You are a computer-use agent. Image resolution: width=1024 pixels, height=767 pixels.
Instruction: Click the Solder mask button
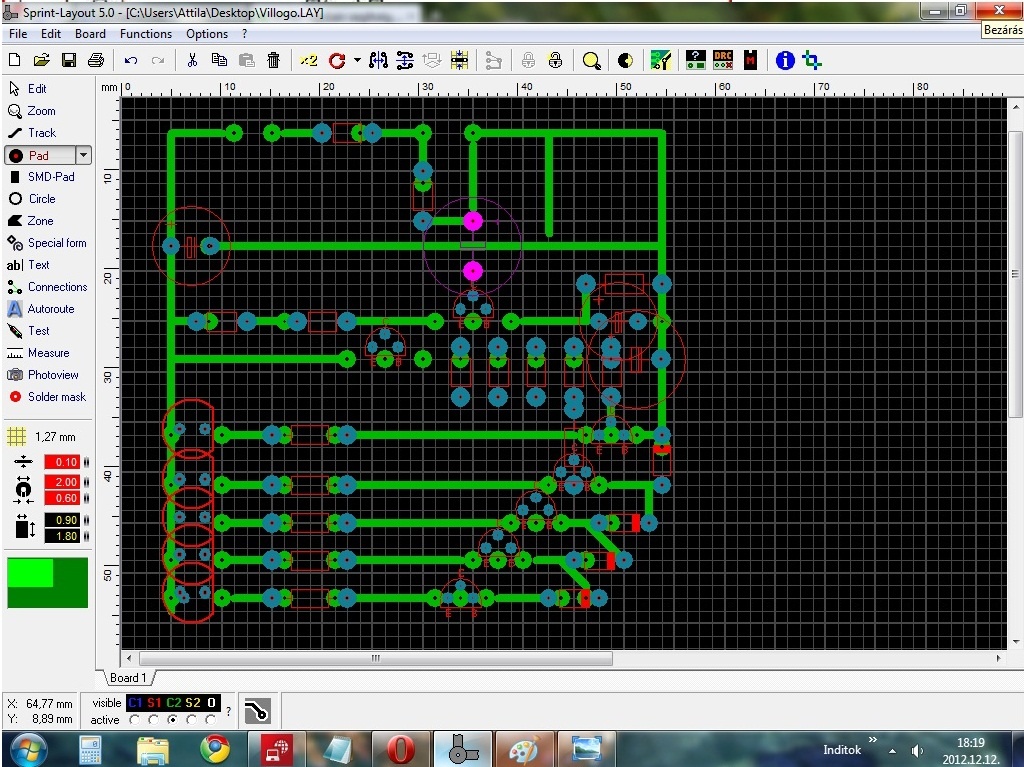(x=56, y=397)
